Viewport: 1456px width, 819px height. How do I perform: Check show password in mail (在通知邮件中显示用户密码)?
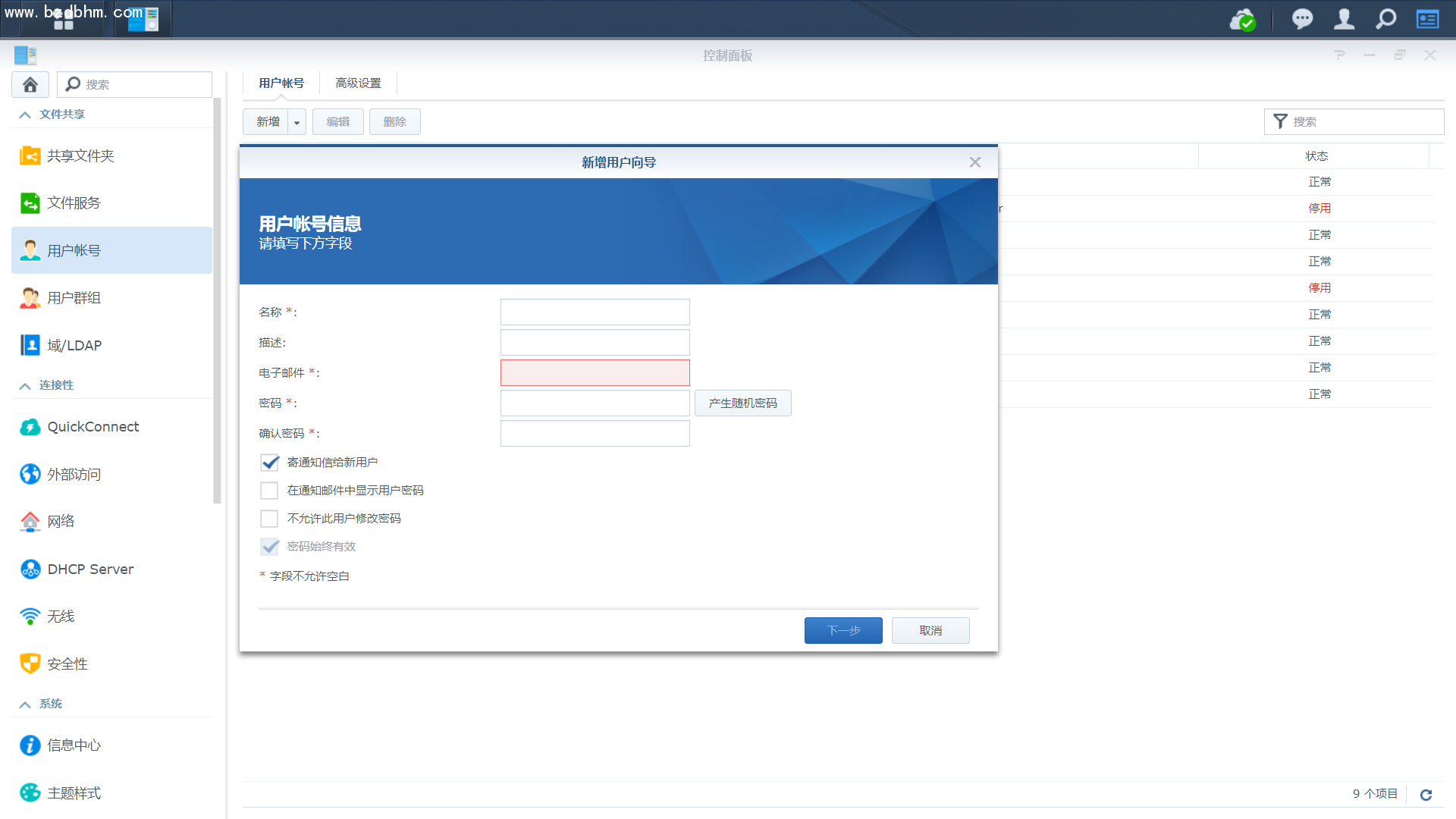pyautogui.click(x=269, y=491)
